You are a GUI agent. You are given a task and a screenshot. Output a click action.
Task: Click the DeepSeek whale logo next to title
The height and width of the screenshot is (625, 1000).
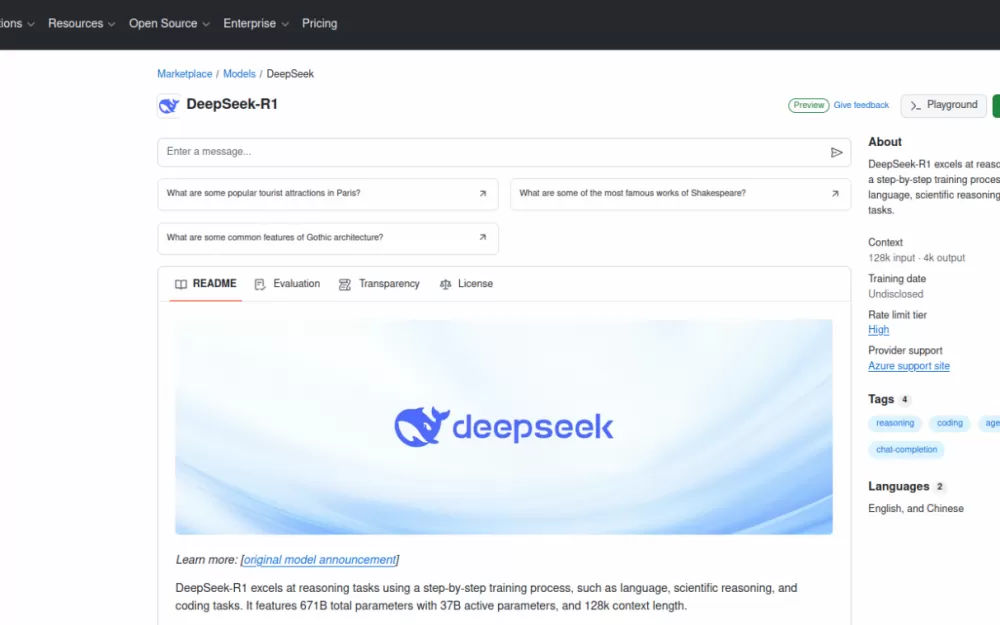pyautogui.click(x=169, y=105)
